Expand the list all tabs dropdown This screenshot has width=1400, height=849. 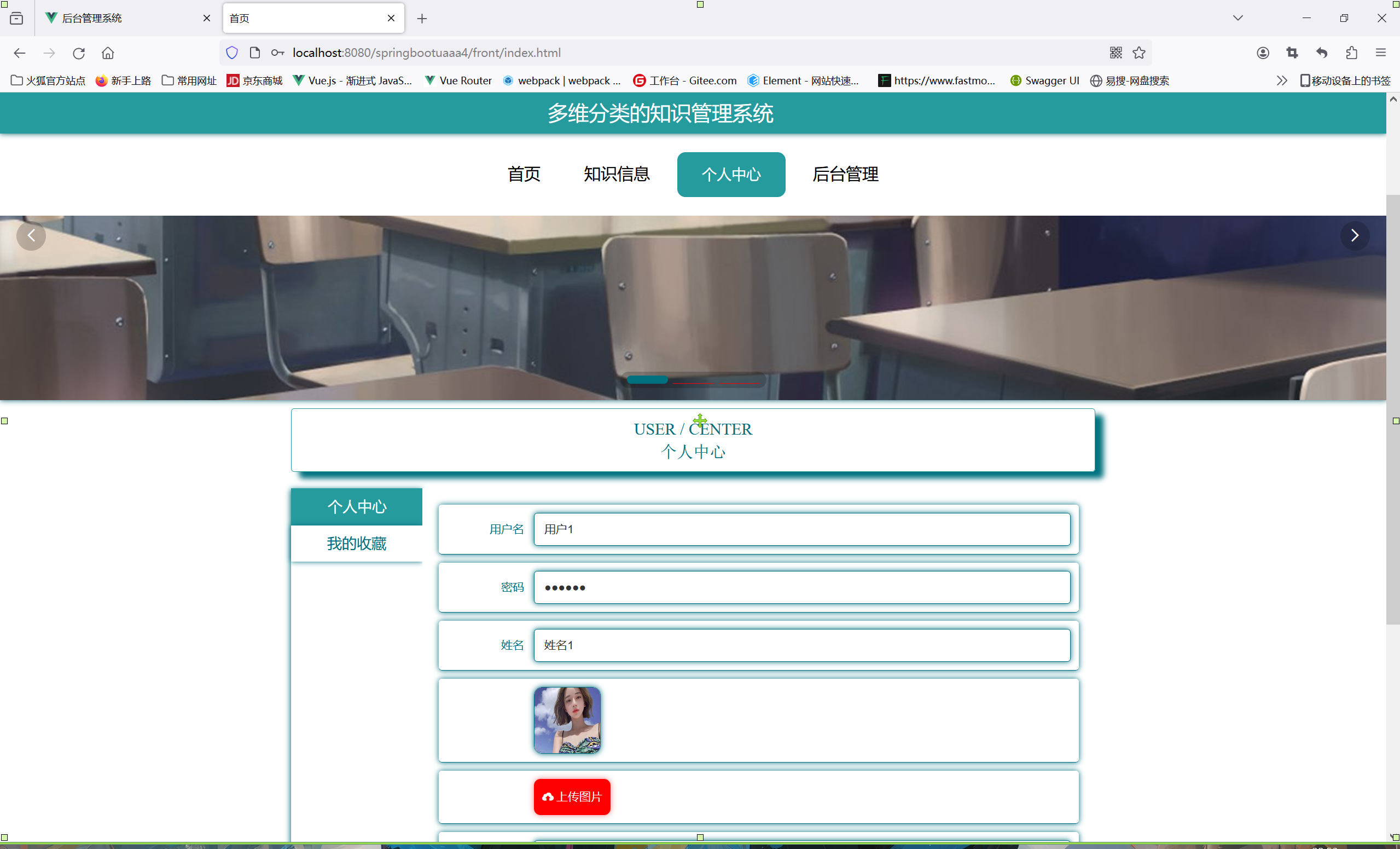pos(1238,18)
